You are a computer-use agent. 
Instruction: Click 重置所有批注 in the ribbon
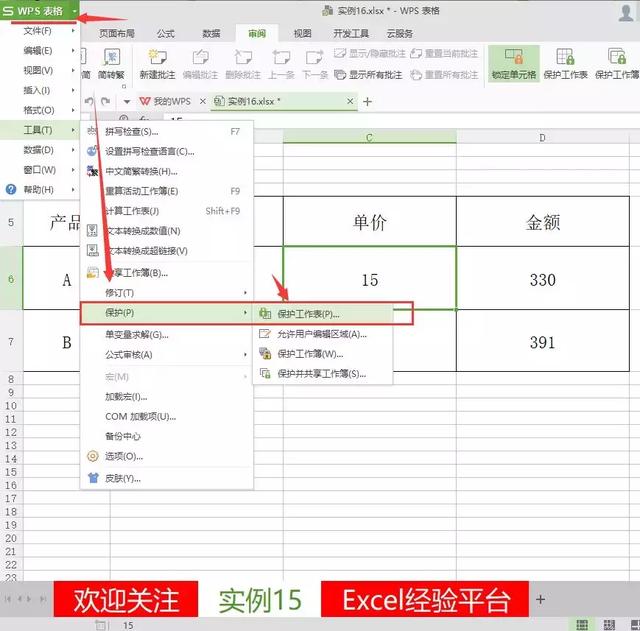444,75
